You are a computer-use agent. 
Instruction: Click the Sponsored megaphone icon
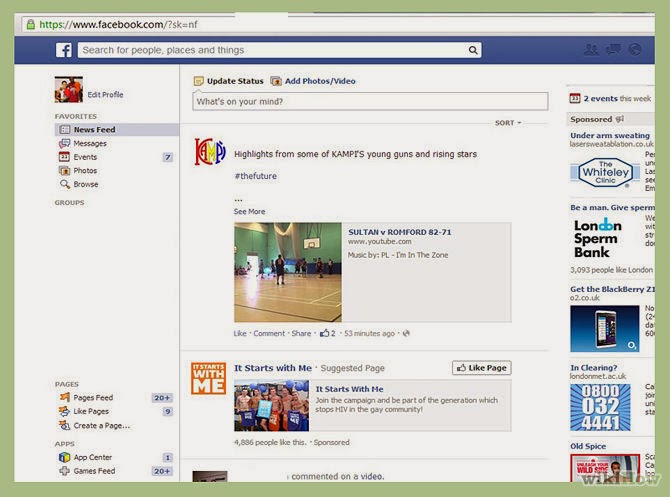[x=620, y=119]
